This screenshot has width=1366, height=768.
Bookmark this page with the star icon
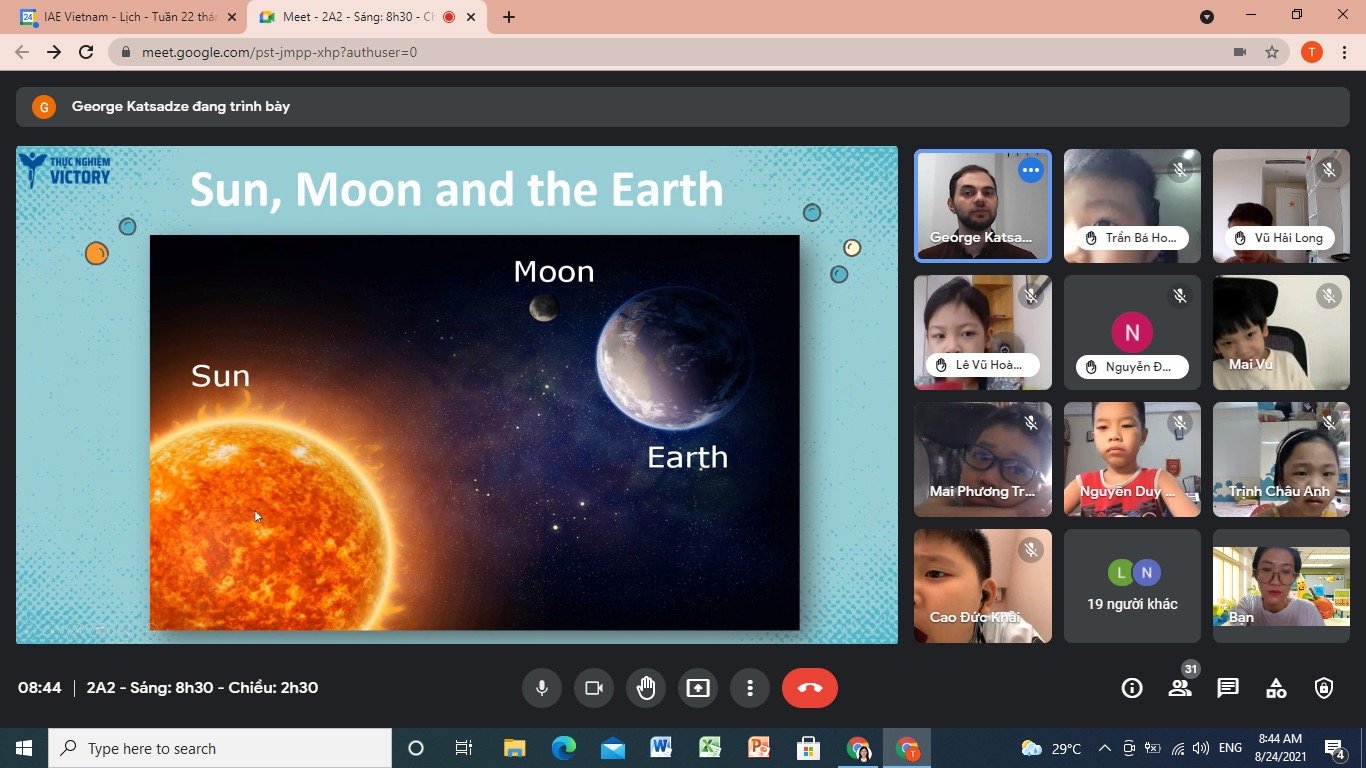pyautogui.click(x=1272, y=52)
